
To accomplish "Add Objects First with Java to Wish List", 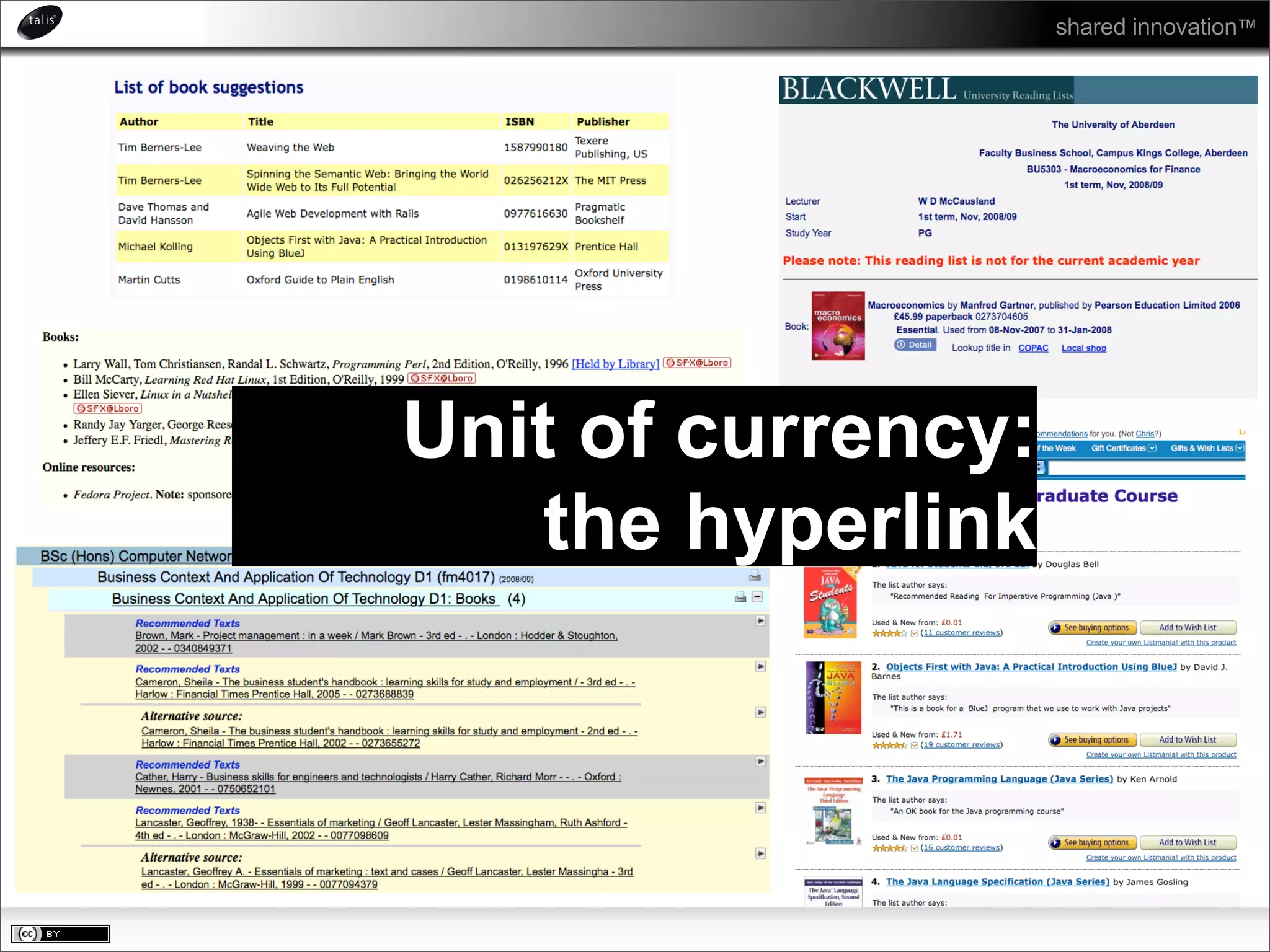I will [x=1188, y=740].
